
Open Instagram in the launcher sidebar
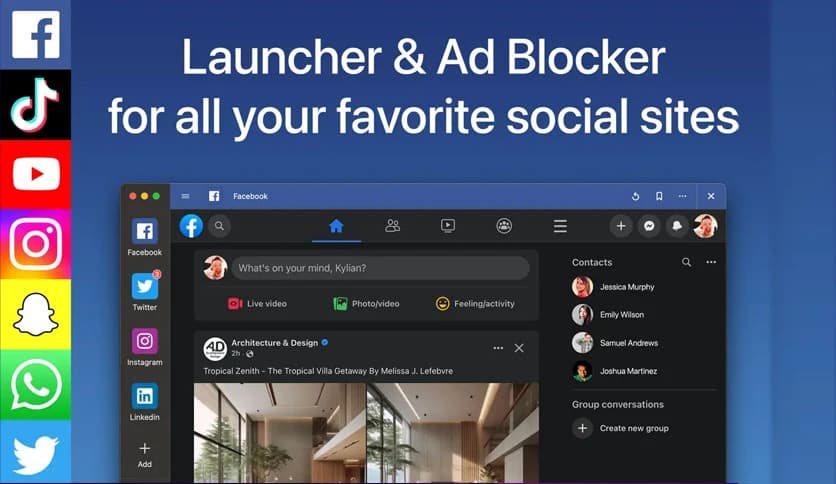click(144, 347)
